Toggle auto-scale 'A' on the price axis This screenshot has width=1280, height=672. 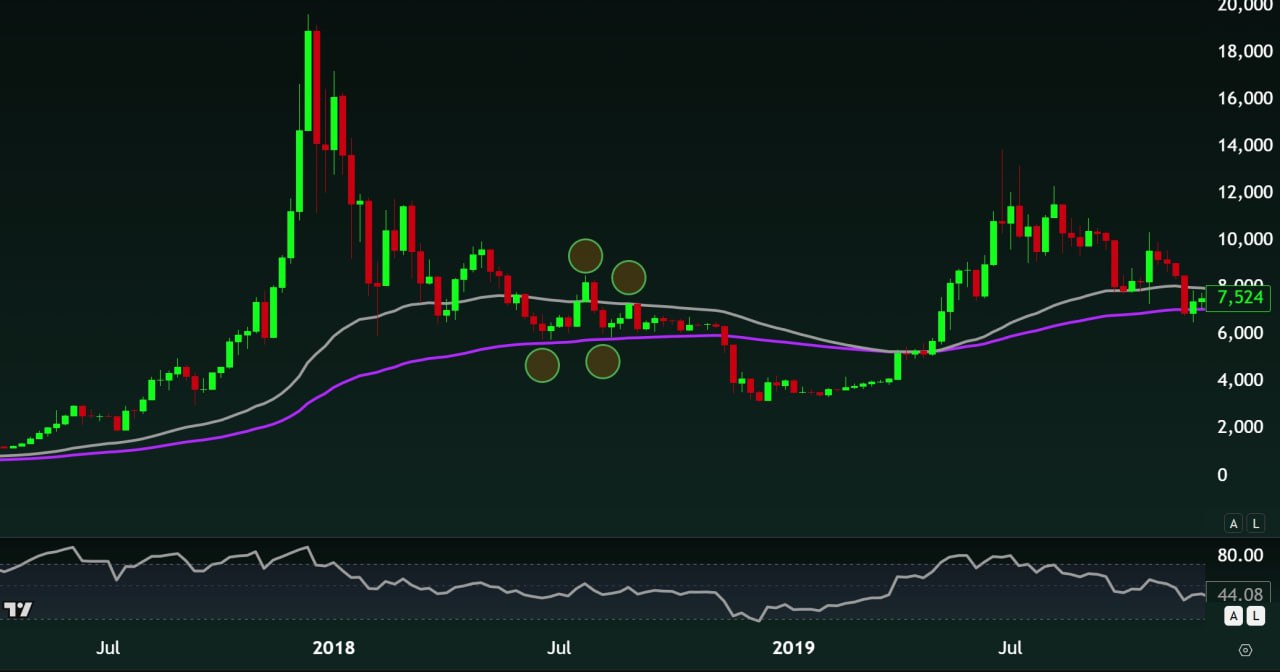tap(1233, 523)
